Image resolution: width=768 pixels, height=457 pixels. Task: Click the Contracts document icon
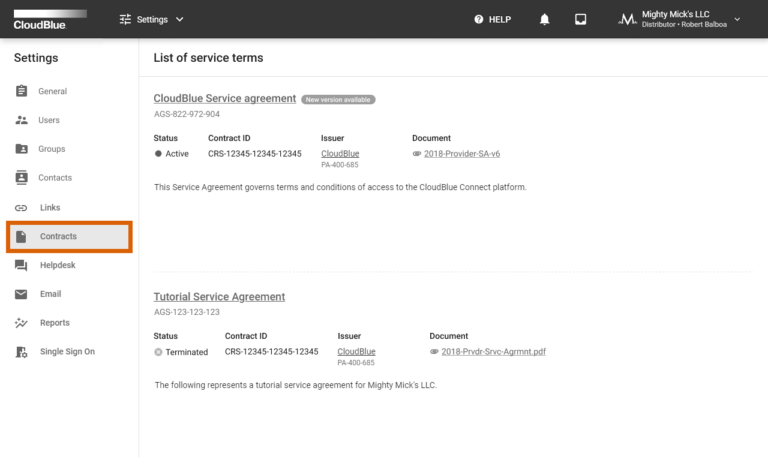(21, 236)
